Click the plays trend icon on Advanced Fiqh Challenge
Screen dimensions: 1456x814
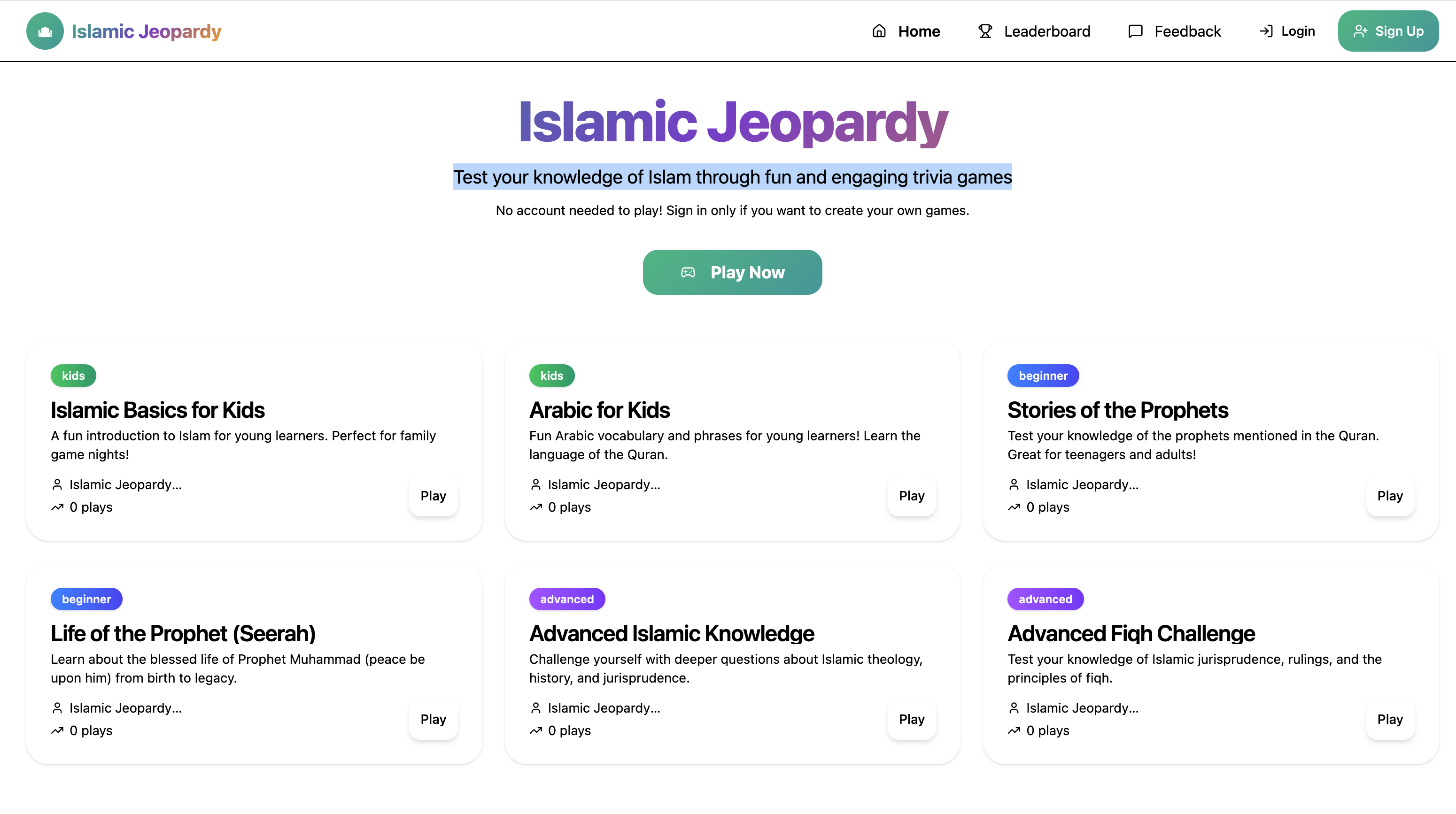(1014, 730)
